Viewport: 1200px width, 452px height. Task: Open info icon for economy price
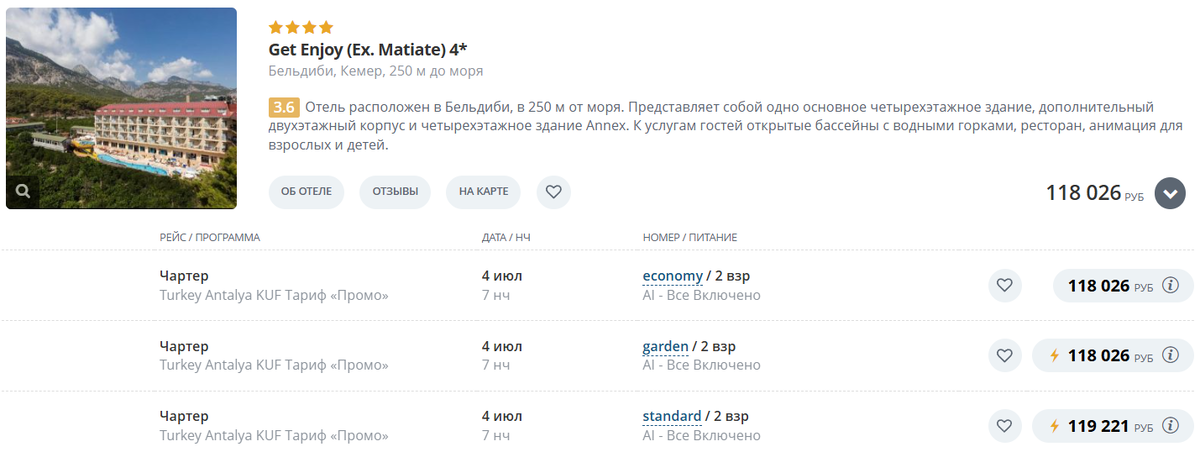[x=1171, y=286]
